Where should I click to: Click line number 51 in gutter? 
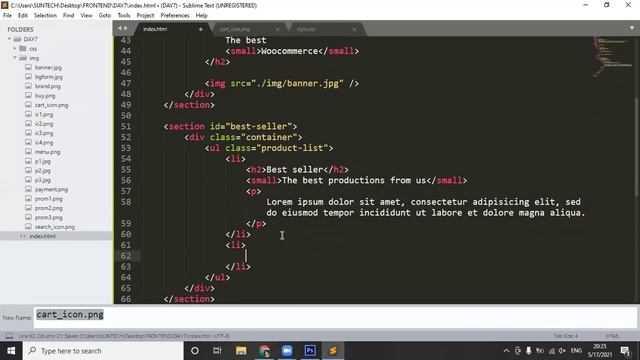126,127
